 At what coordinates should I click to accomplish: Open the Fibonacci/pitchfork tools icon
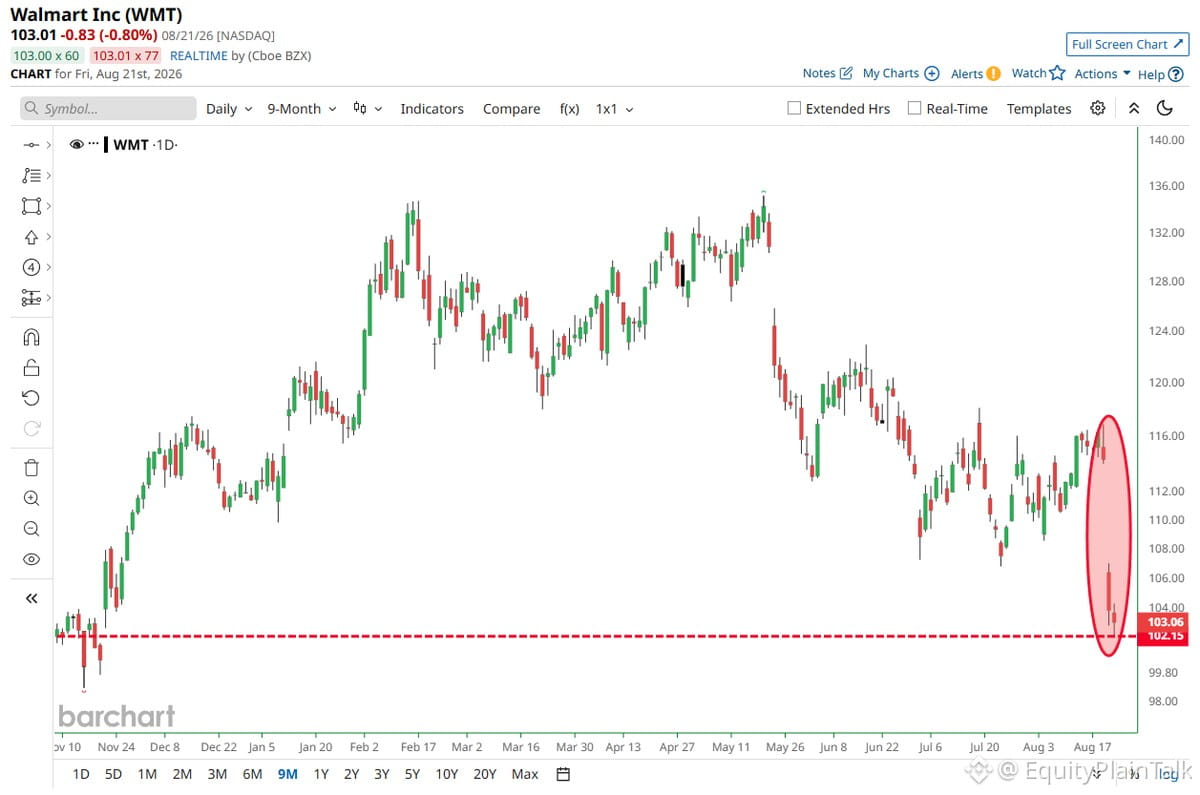[30, 175]
